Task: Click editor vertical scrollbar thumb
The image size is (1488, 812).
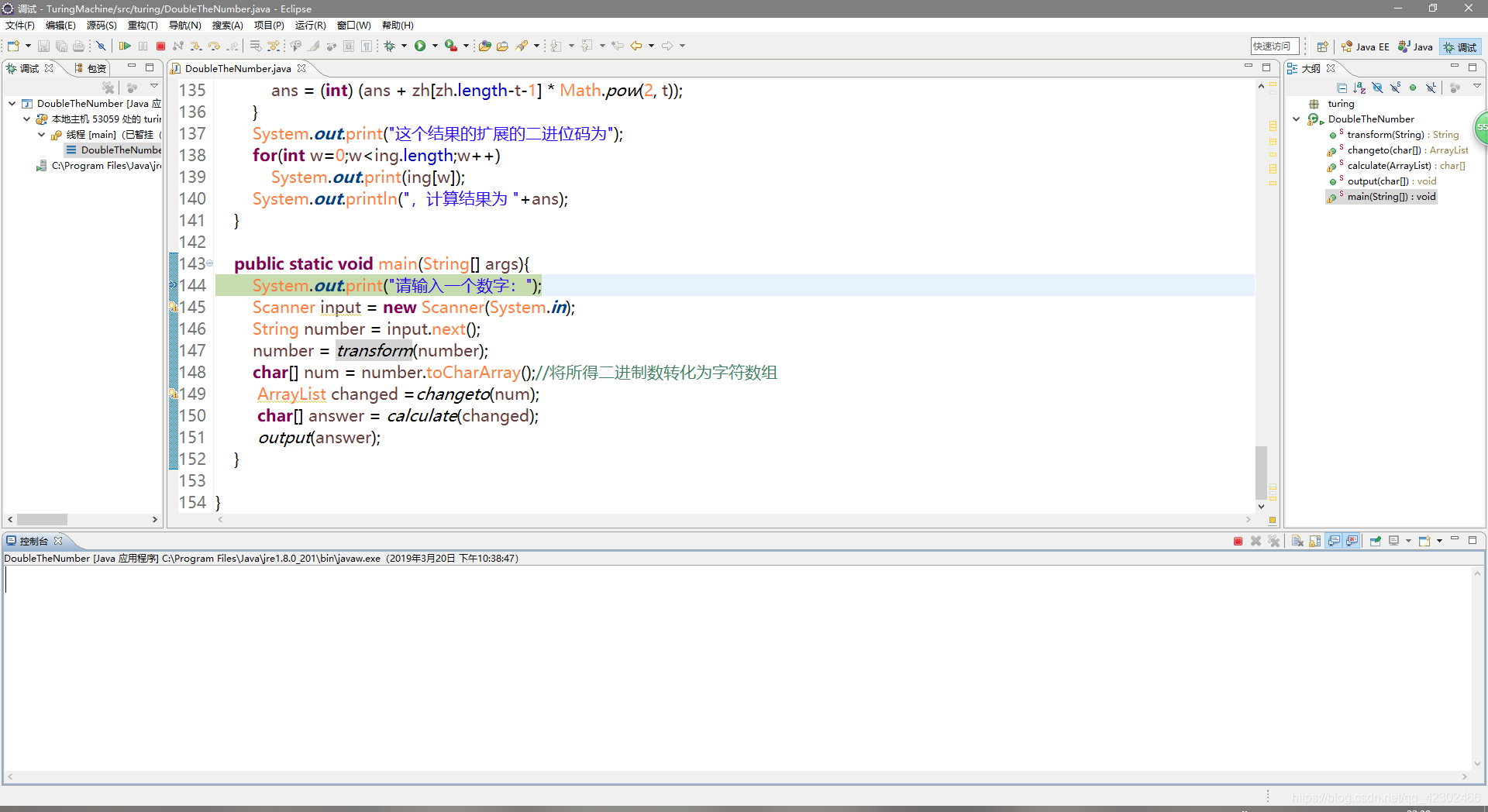Action: 1261,471
